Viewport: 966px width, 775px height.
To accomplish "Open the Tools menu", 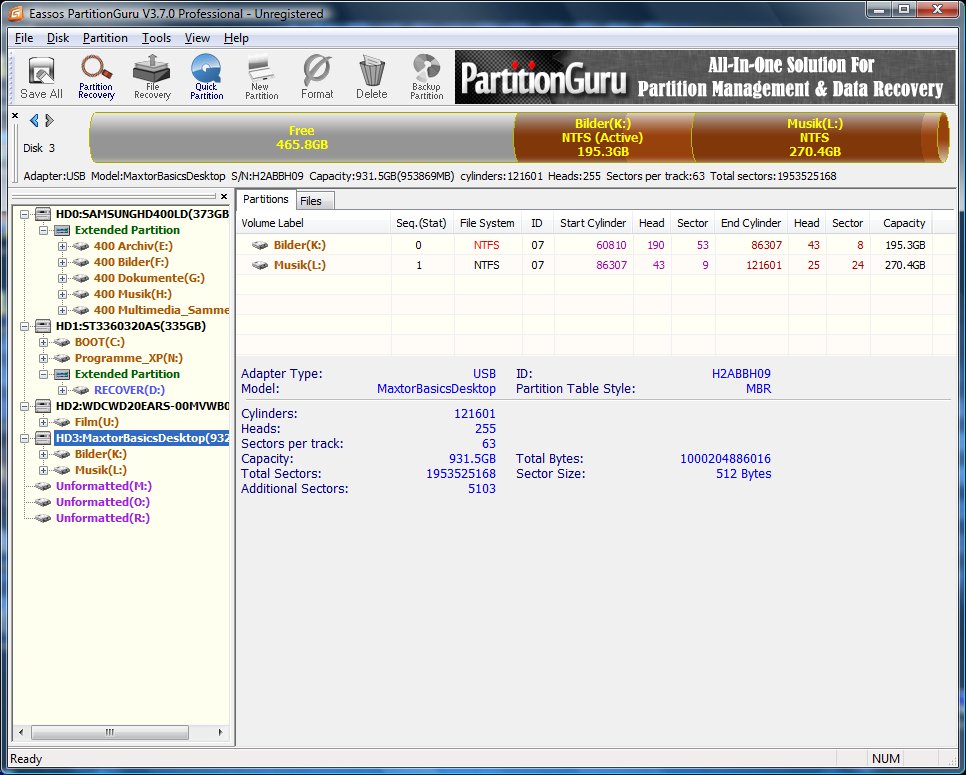I will [156, 38].
